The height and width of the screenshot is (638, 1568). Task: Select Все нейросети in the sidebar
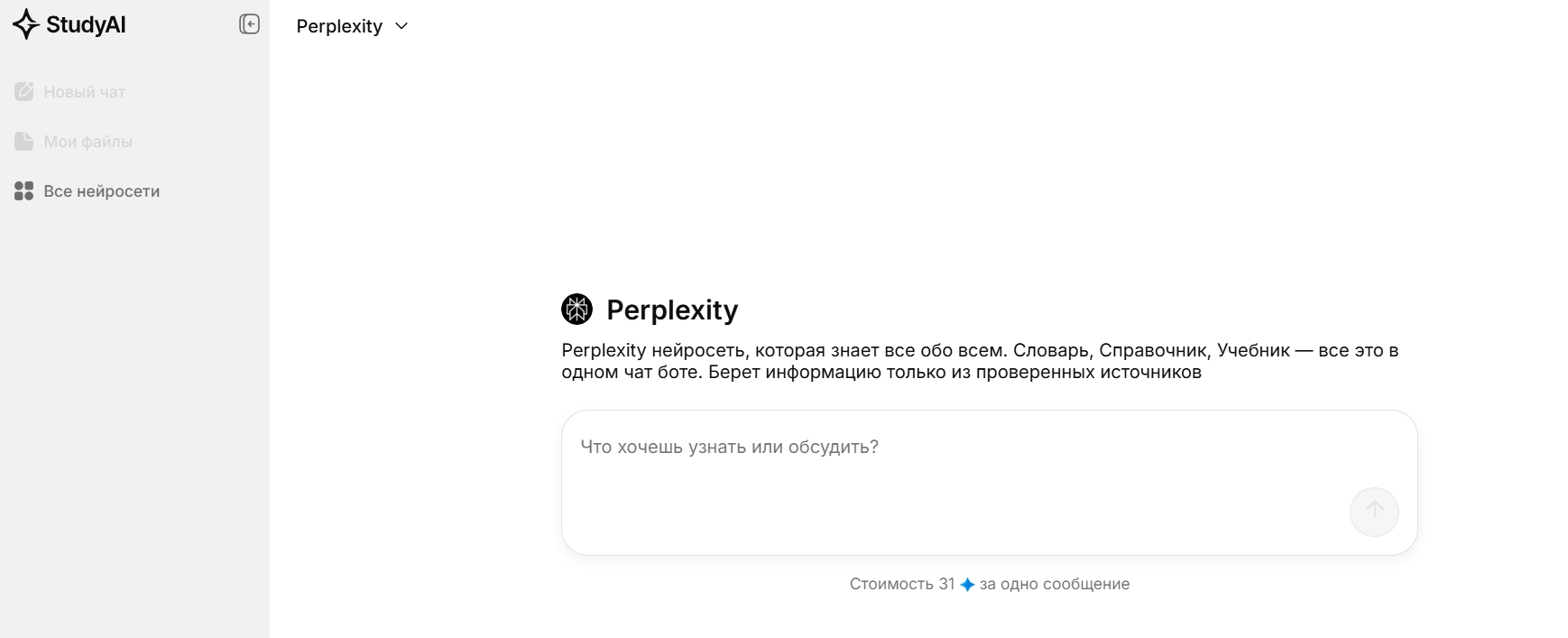tap(102, 190)
